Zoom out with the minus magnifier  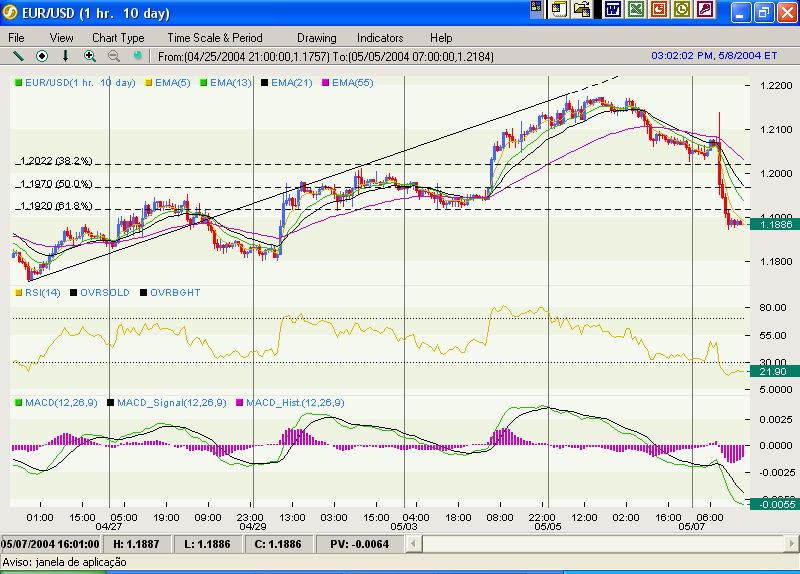pos(113,56)
